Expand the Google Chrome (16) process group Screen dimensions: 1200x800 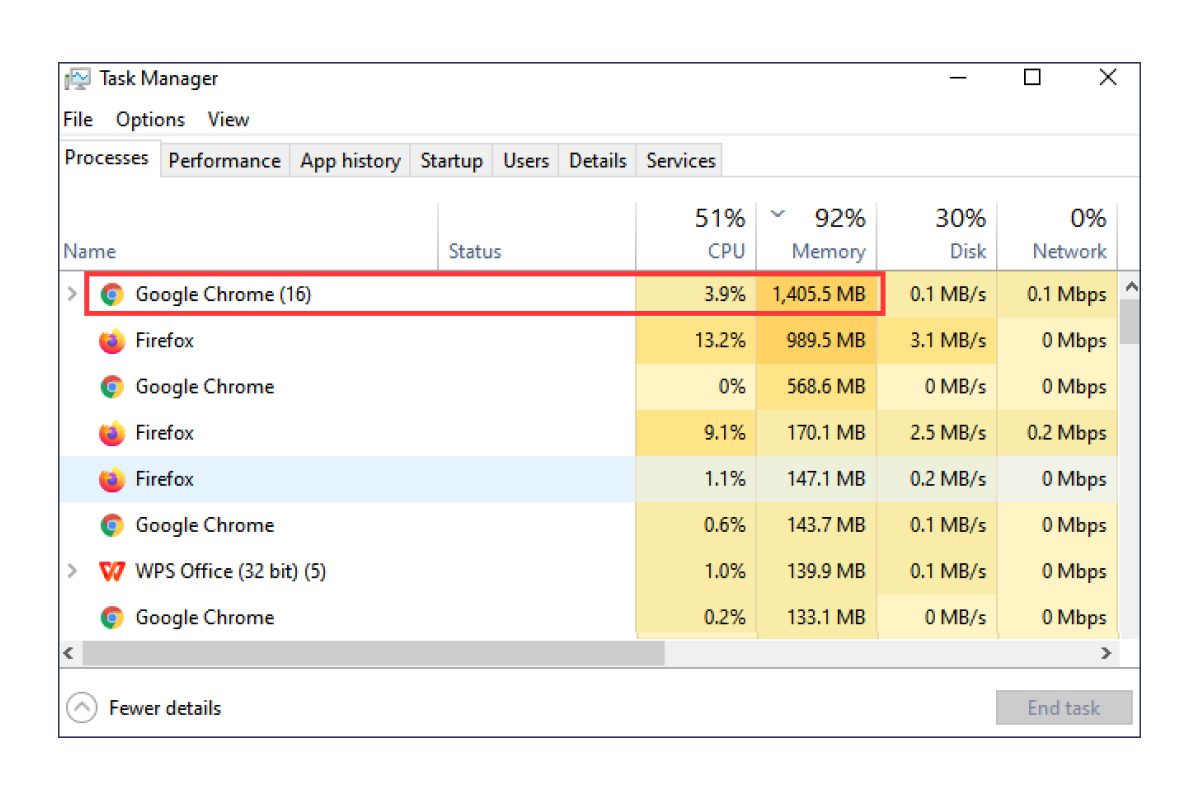71,294
